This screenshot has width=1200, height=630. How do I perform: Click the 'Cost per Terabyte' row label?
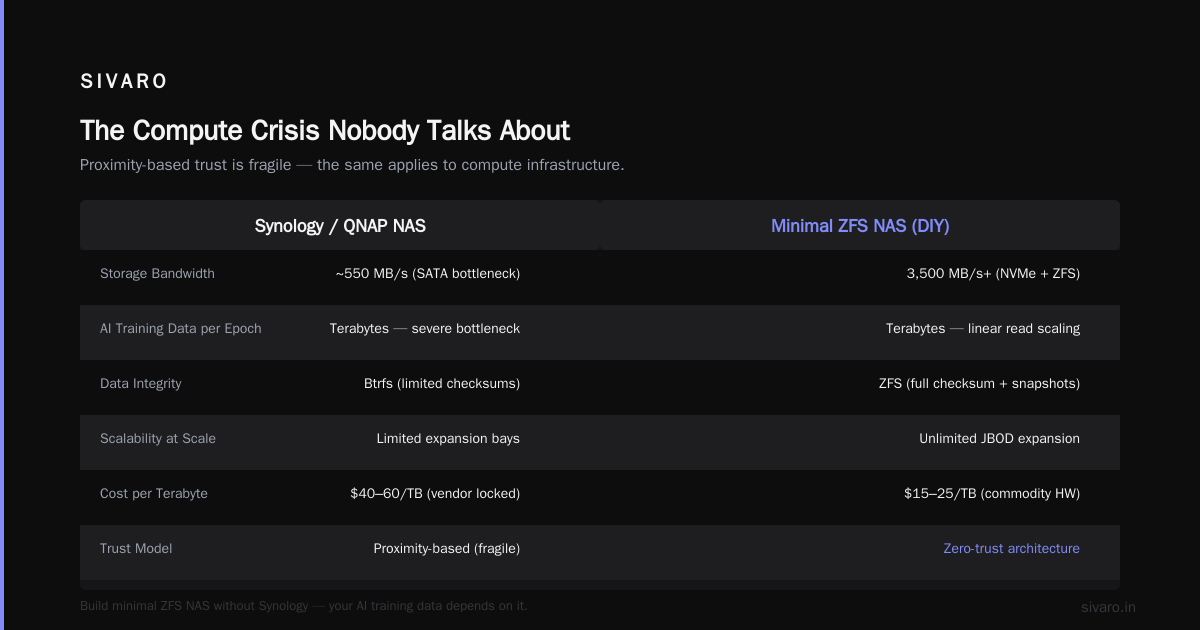pos(154,493)
